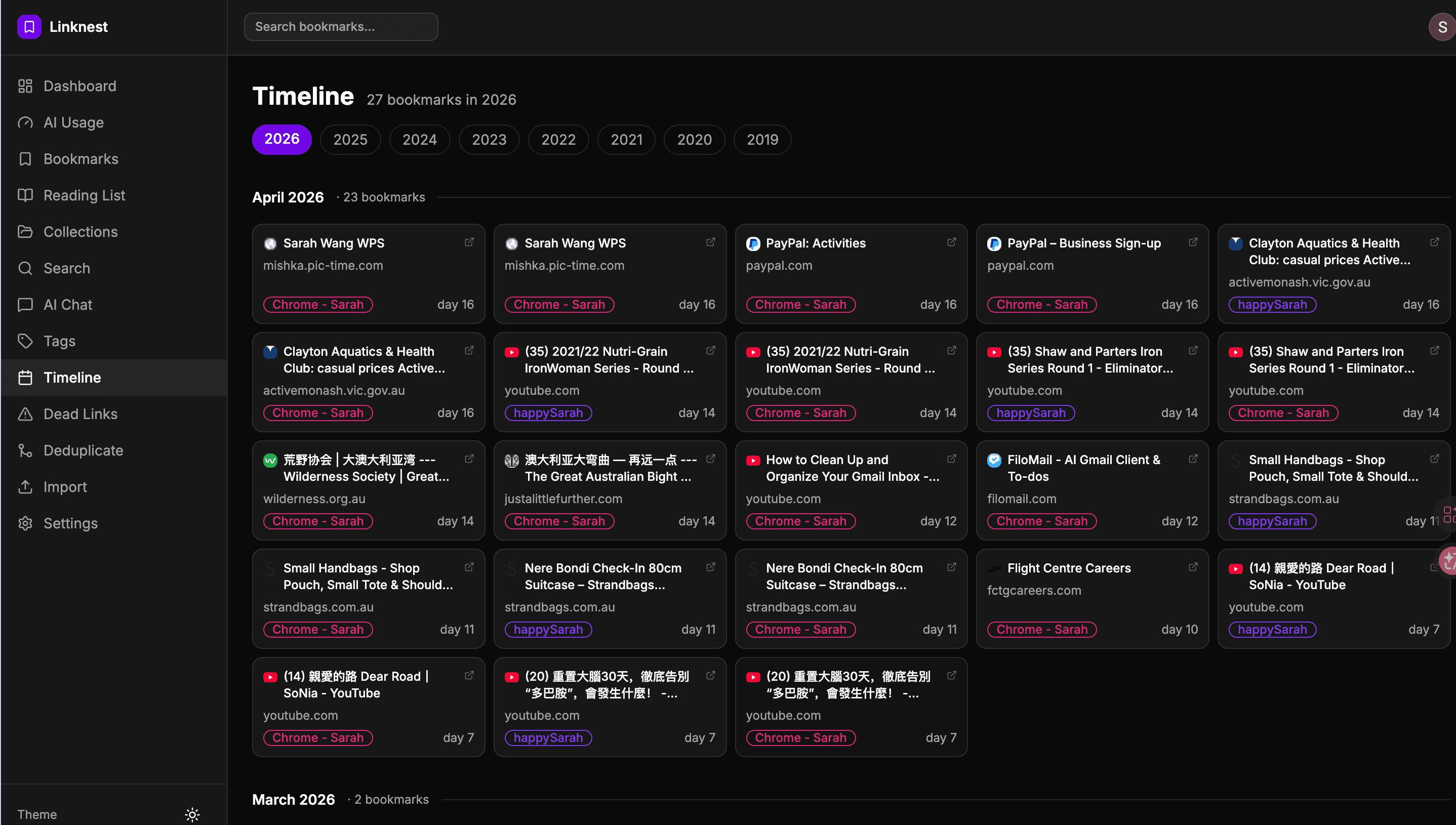This screenshot has height=825, width=1456.
Task: Switch to the 2025 year tab
Action: tap(350, 139)
